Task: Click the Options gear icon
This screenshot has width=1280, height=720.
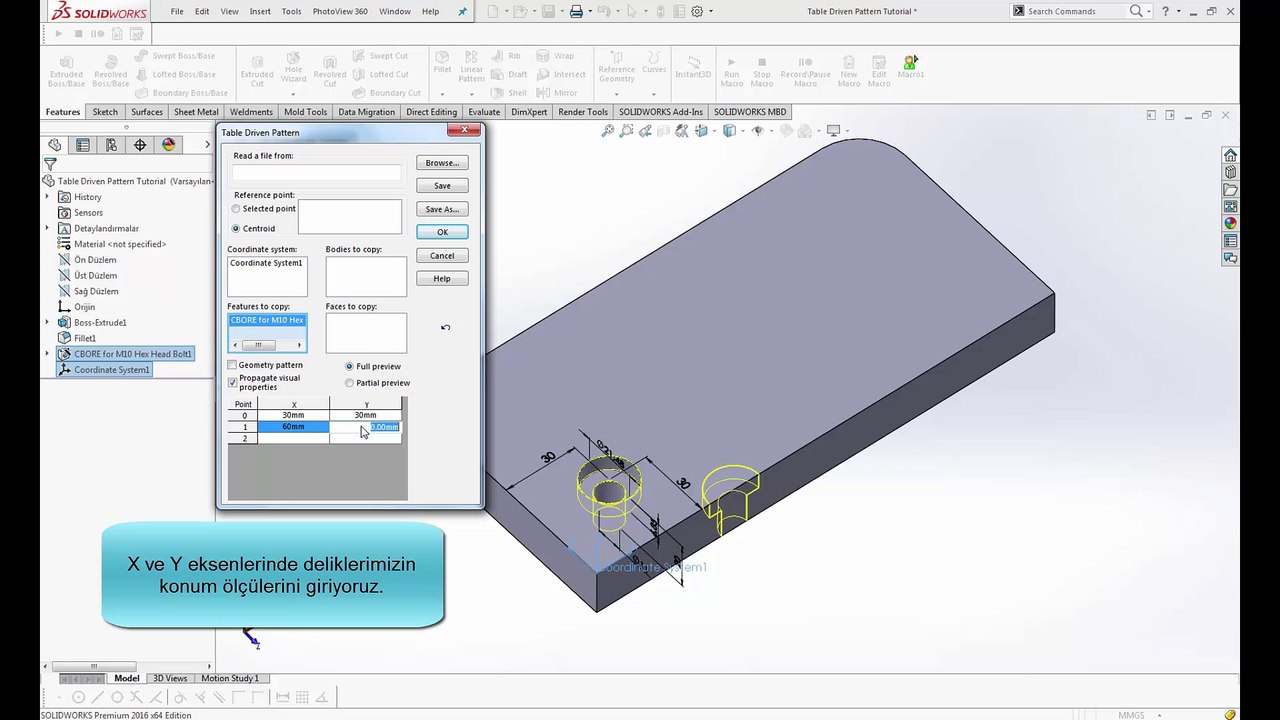Action: point(697,11)
